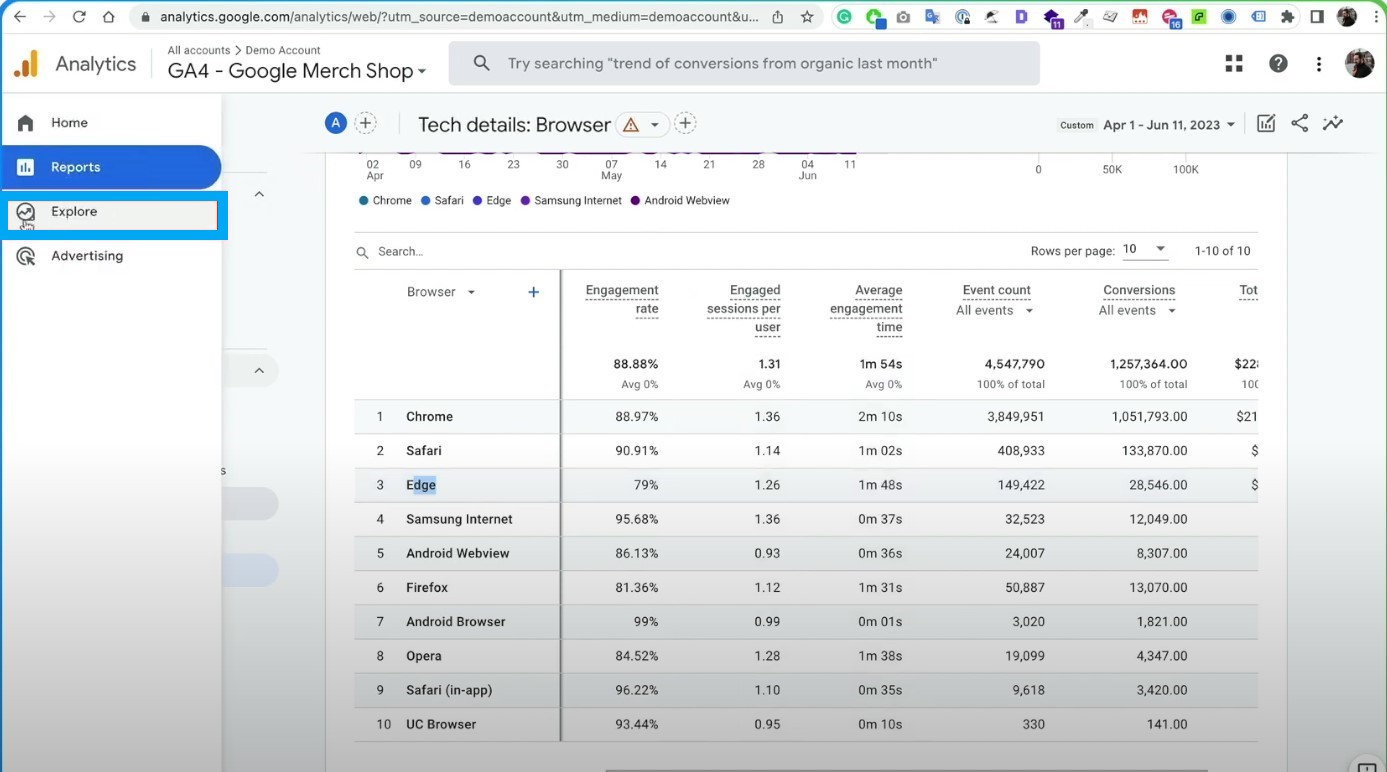Sort by Engaged sessions per user column
The width and height of the screenshot is (1387, 772).
pos(744,308)
